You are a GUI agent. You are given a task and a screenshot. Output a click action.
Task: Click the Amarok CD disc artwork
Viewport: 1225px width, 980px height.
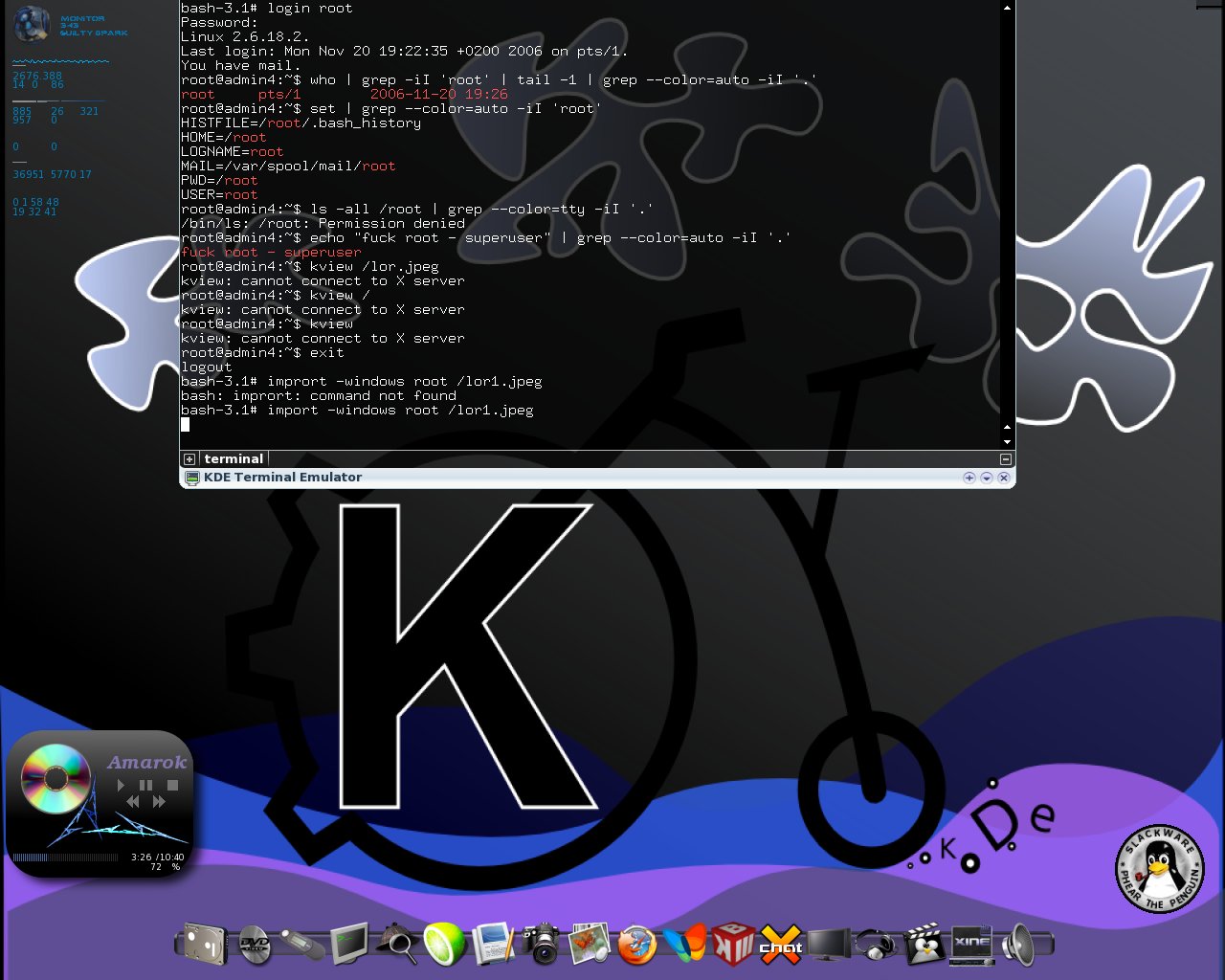pos(56,779)
